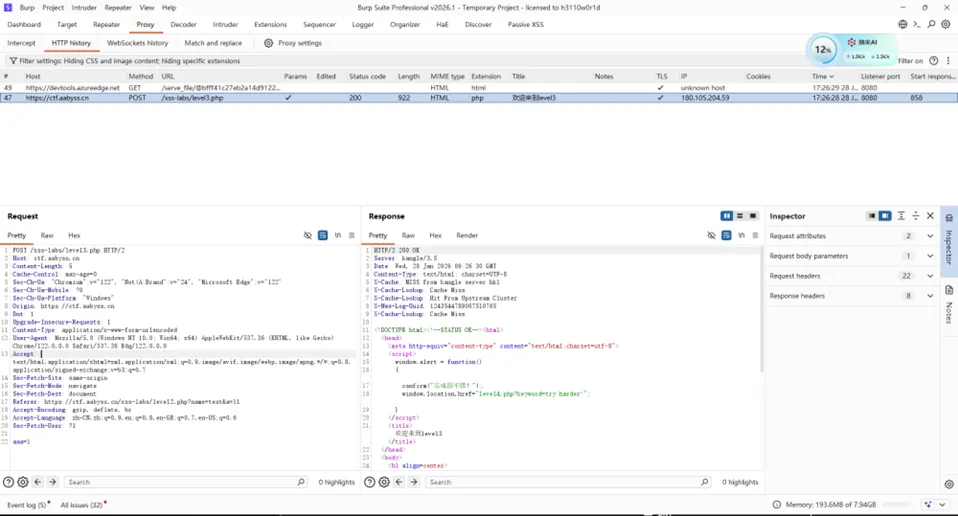Screen dimensions: 958x516
Task: Select combined tabbed request/response layout
Action: coord(753,216)
